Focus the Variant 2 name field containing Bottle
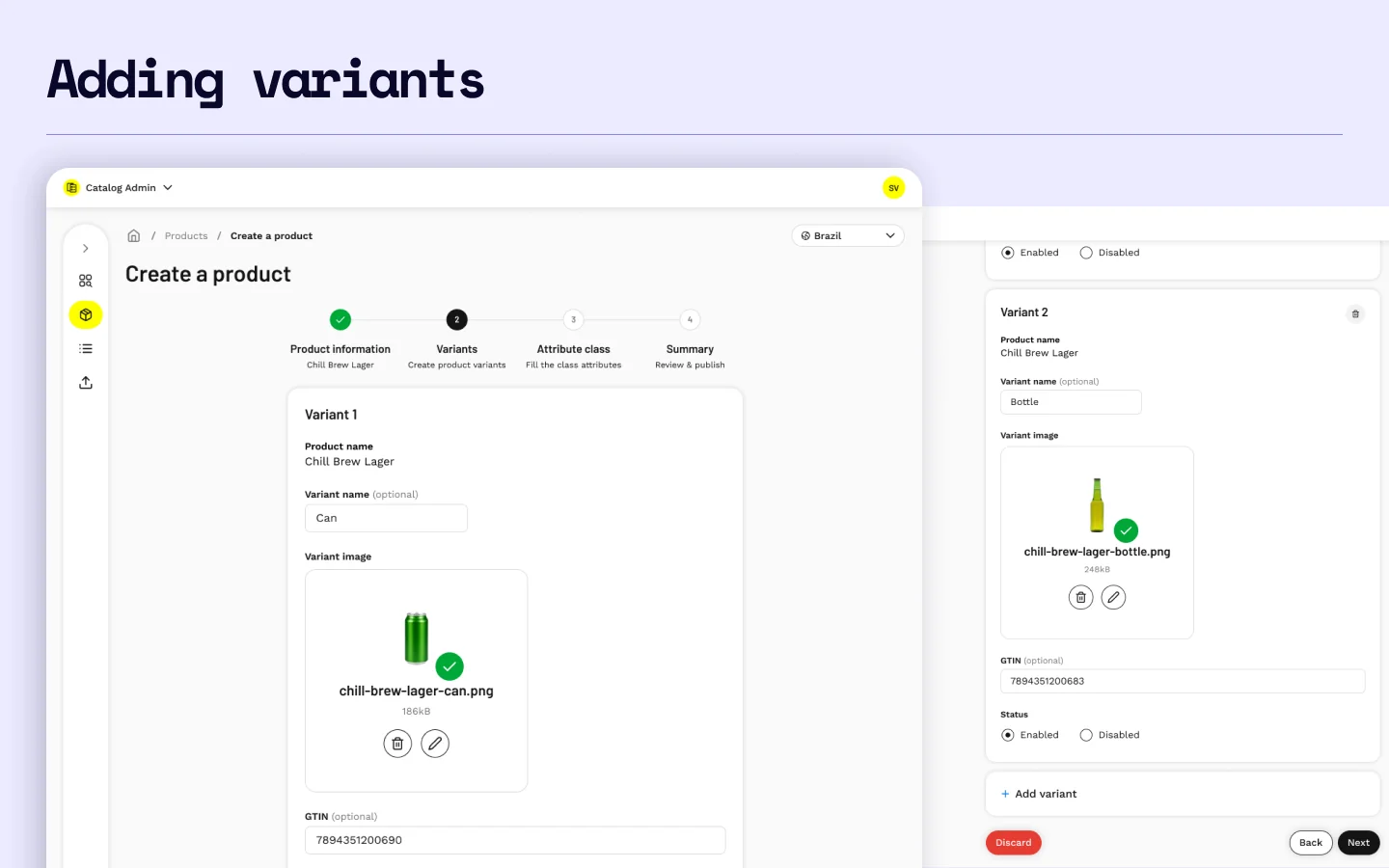Image resolution: width=1389 pixels, height=868 pixels. coord(1071,402)
